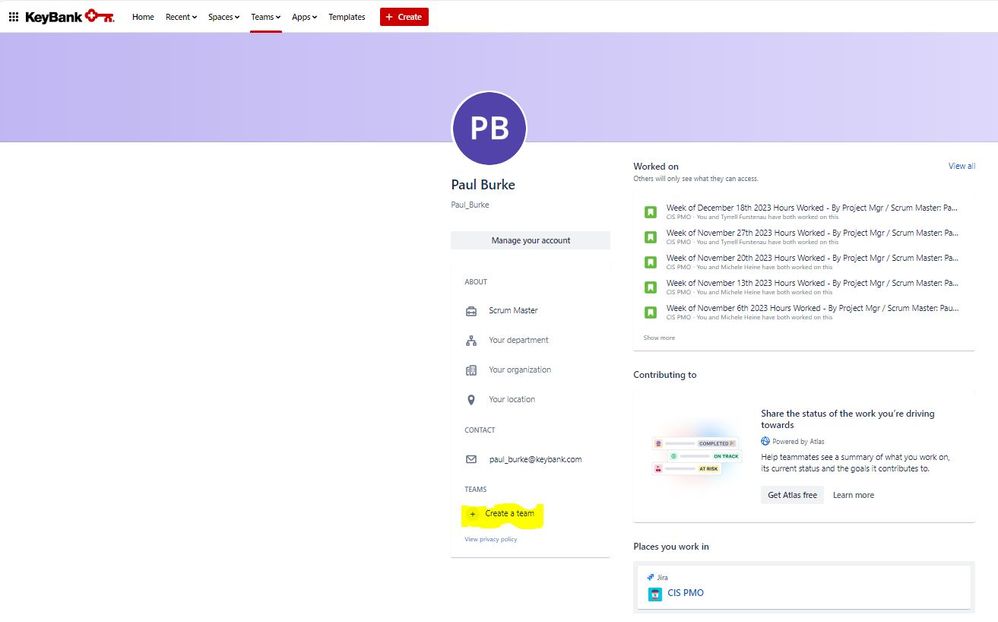Click page icon for Week of November 20th

[x=650, y=262]
